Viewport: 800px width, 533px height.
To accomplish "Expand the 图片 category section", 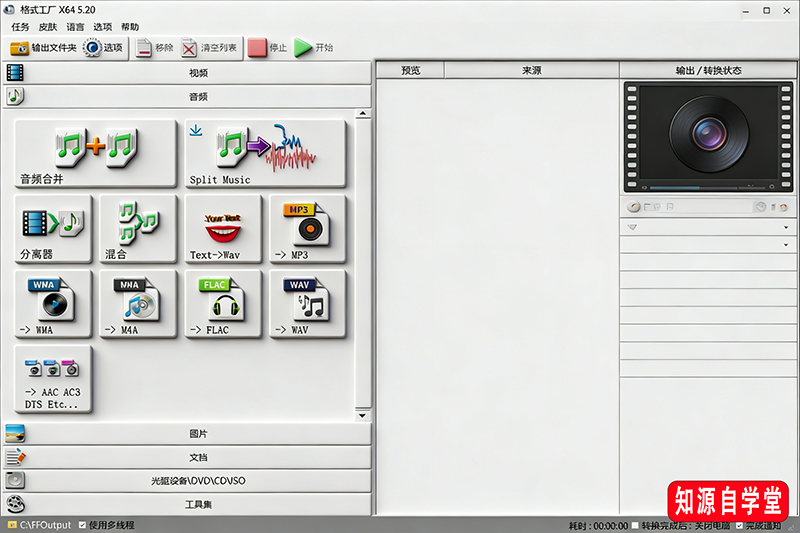I will 198,434.
